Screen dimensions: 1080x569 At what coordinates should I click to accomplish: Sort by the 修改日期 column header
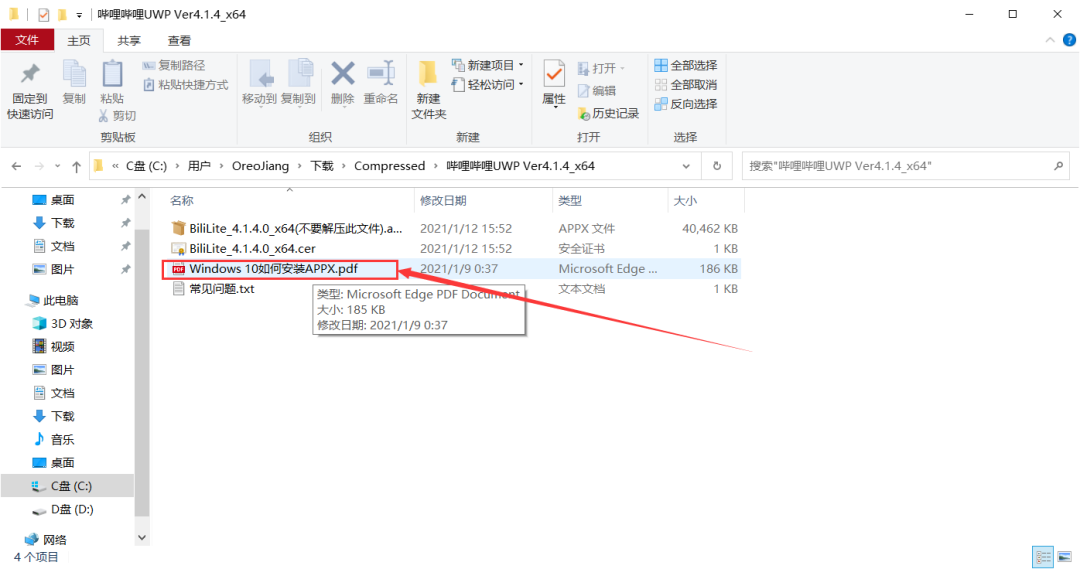(443, 200)
